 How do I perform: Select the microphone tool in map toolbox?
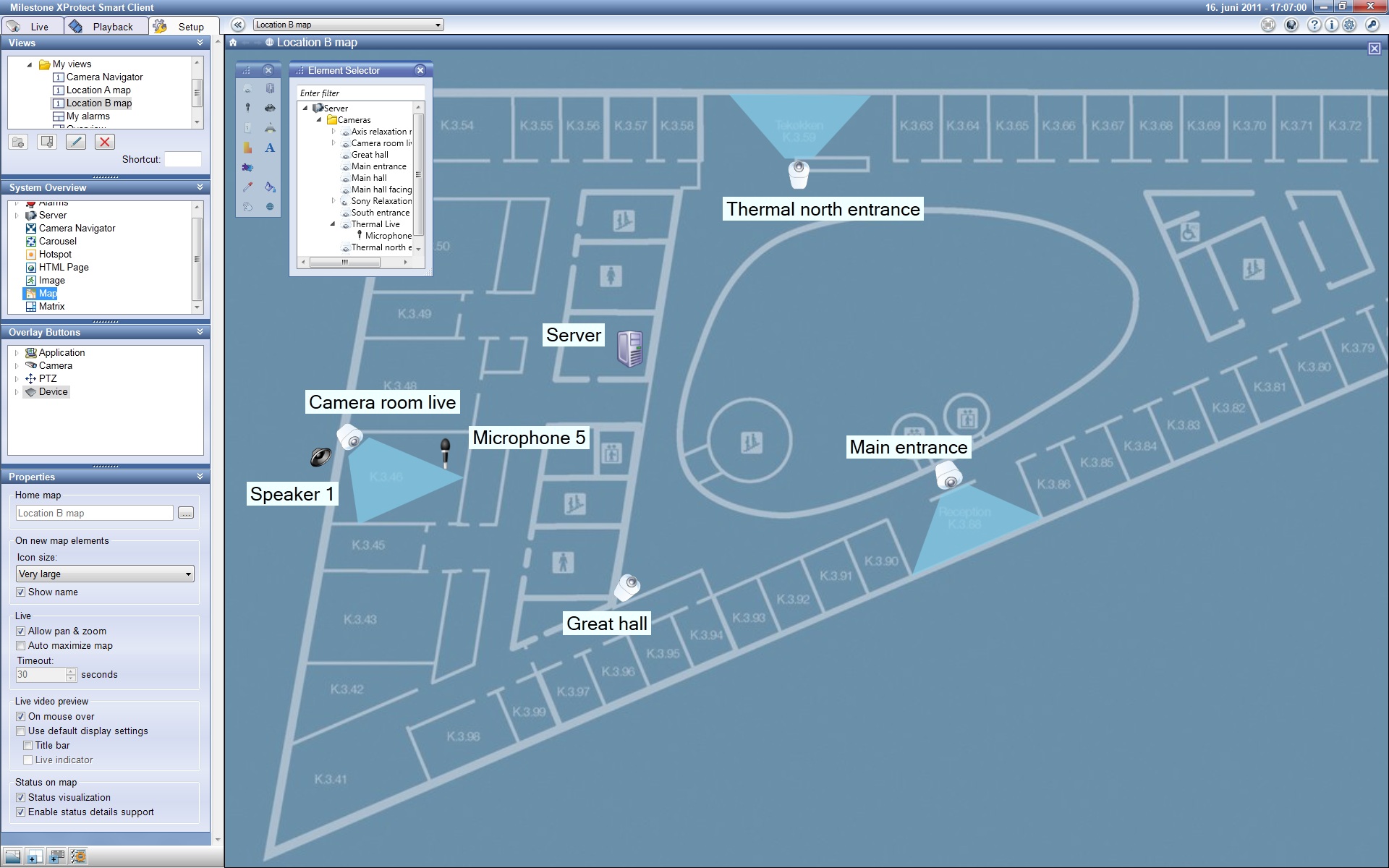pyautogui.click(x=247, y=108)
